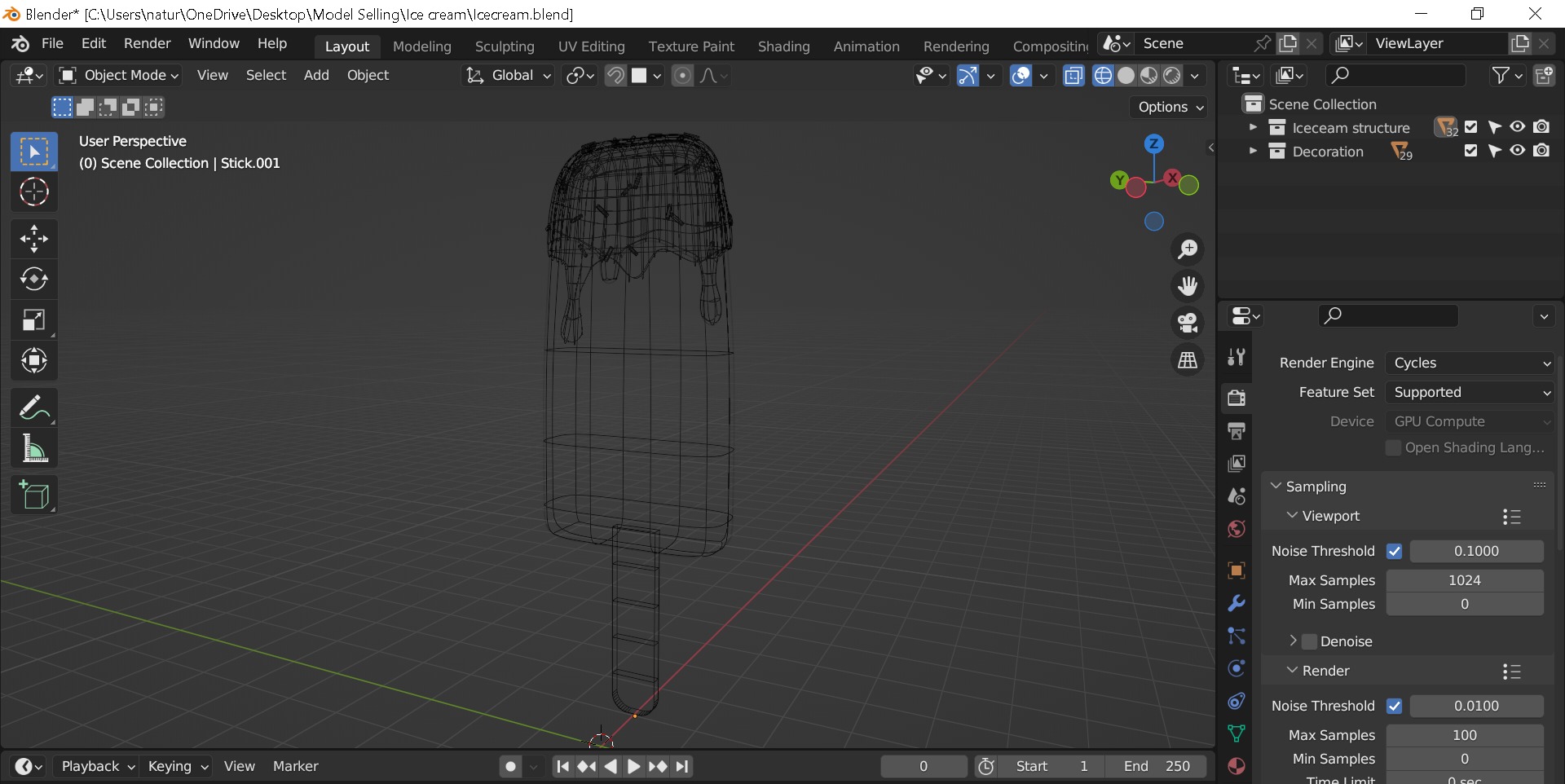The height and width of the screenshot is (784, 1565).
Task: Toggle the camera view icon
Action: click(x=1188, y=323)
